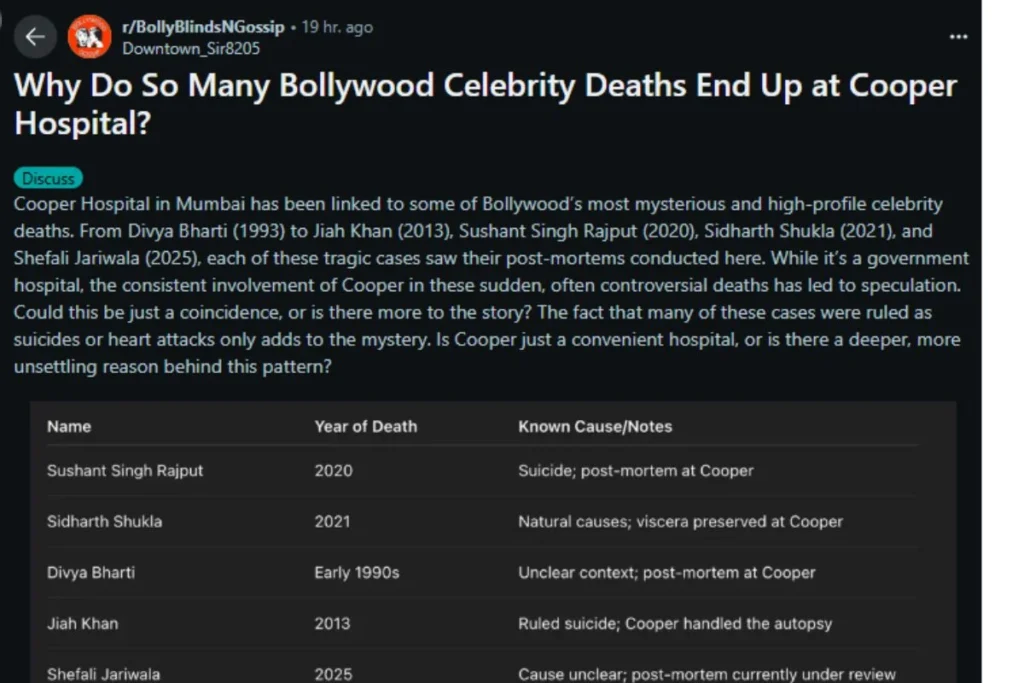Click the Early 1990s year cell
This screenshot has height=683, width=1024.
point(356,572)
